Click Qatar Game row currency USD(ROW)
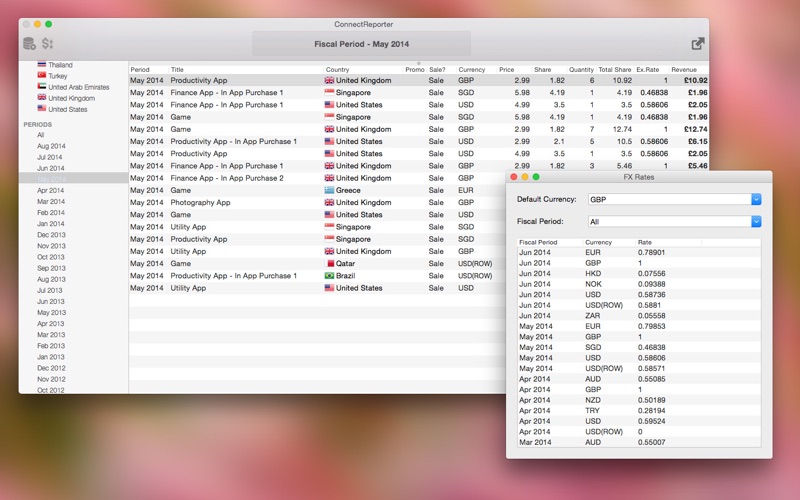 pyautogui.click(x=475, y=264)
